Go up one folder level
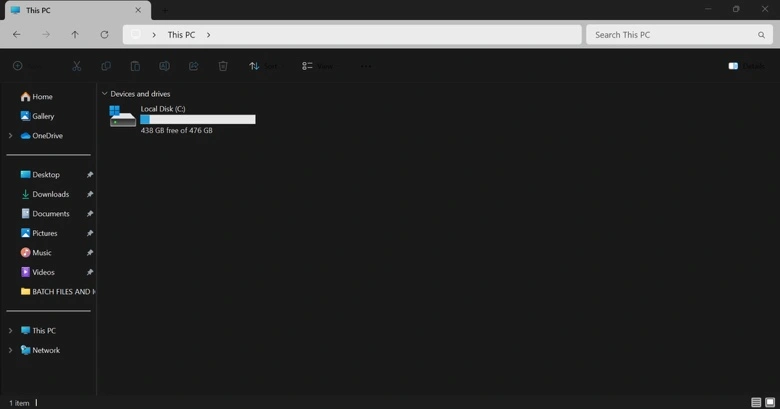 tap(75, 34)
